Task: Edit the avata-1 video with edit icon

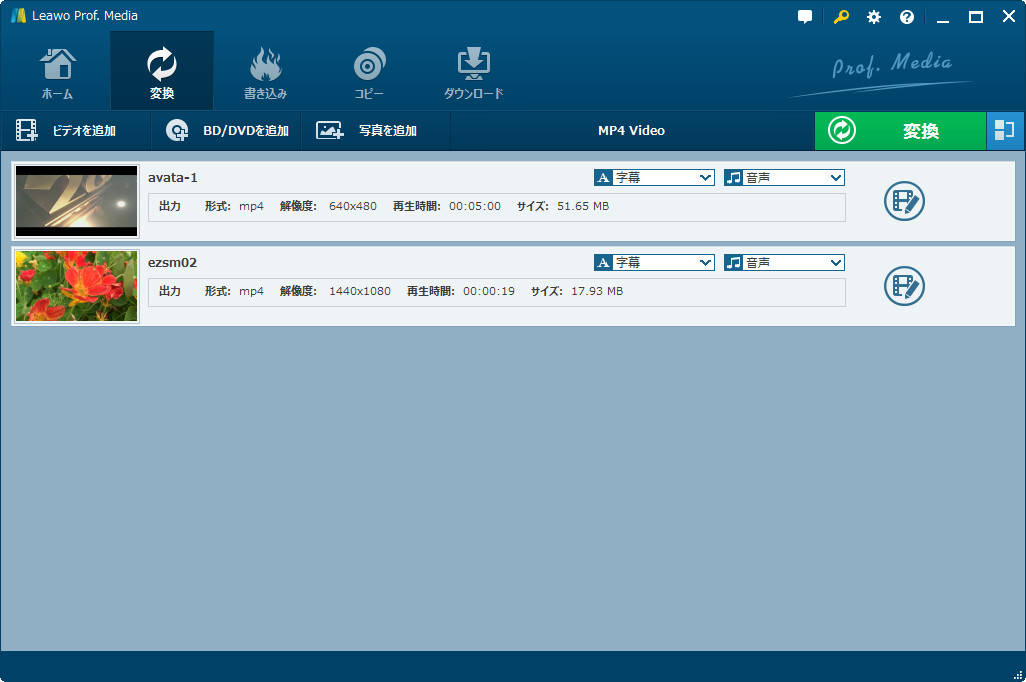Action: 904,201
